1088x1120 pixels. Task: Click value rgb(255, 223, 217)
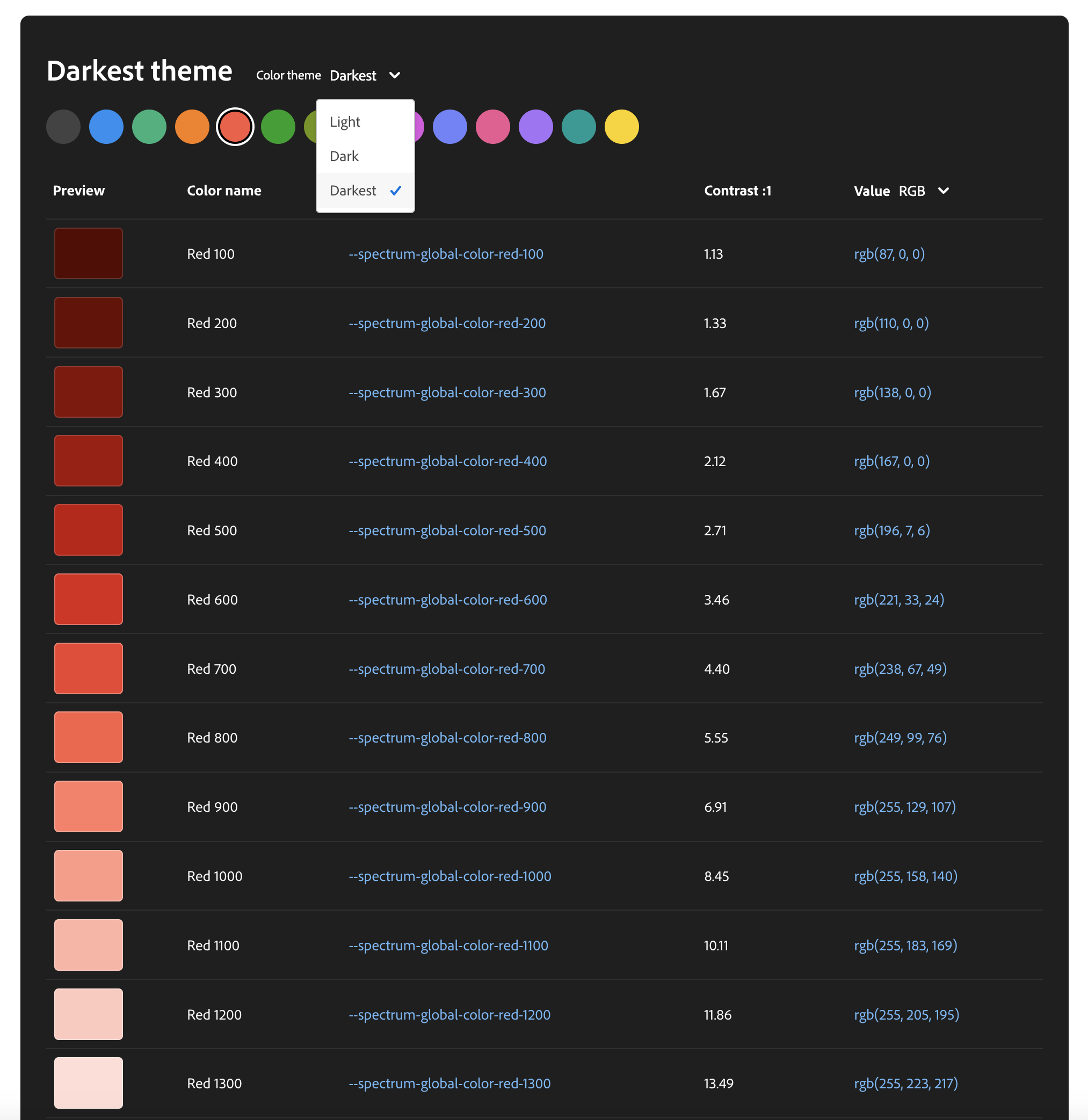coord(906,1083)
